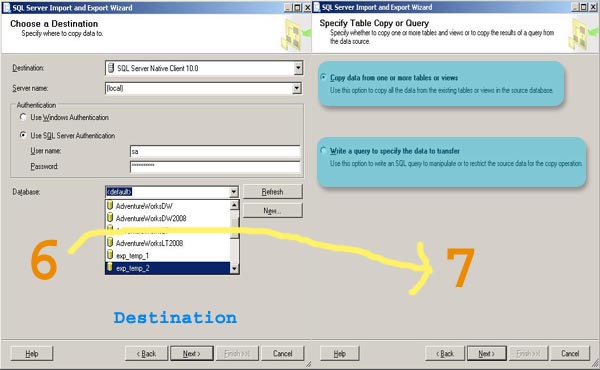Click the Database combo box default value
This screenshot has width=600, height=370.
[x=119, y=192]
